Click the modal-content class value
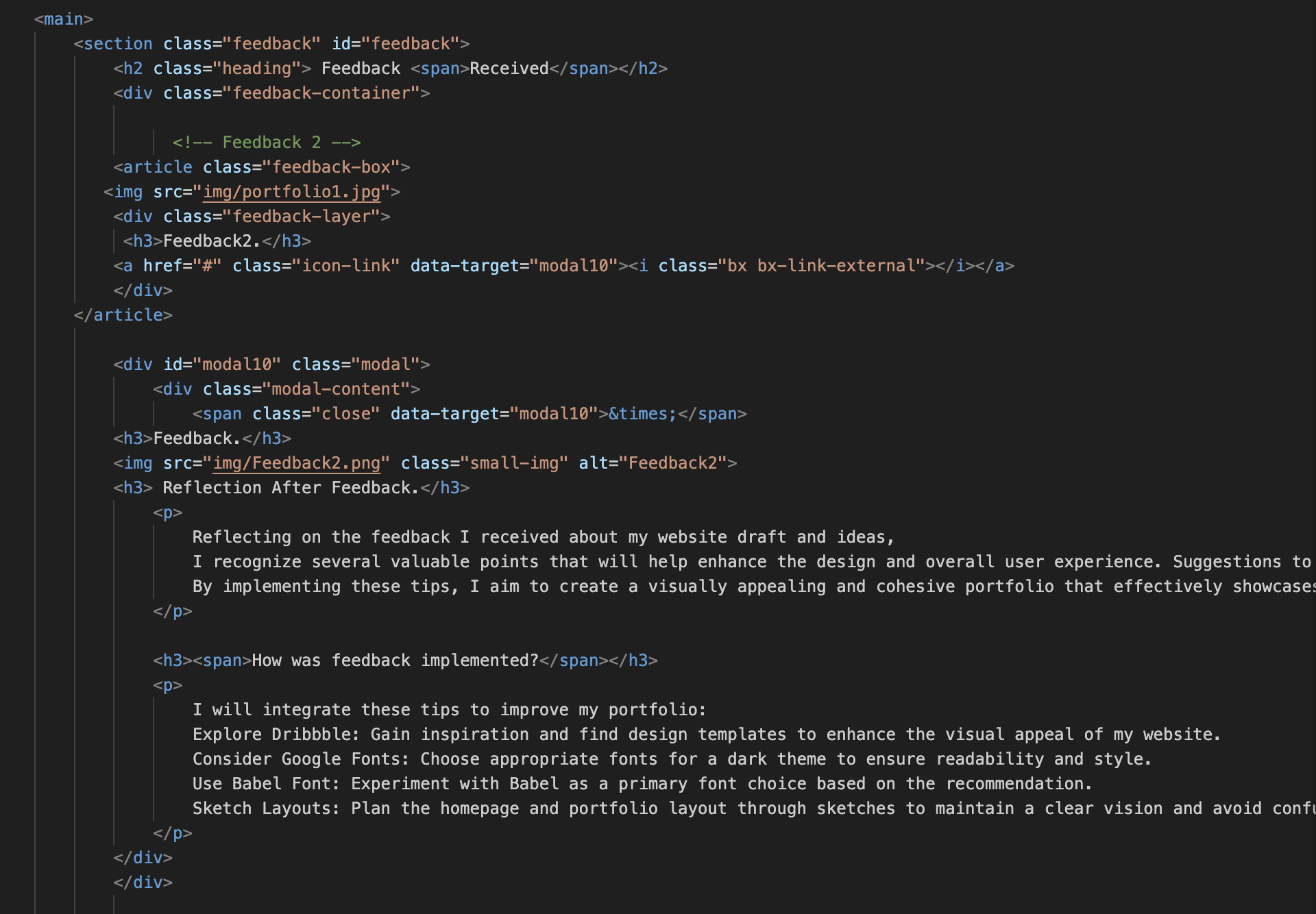 [x=336, y=389]
